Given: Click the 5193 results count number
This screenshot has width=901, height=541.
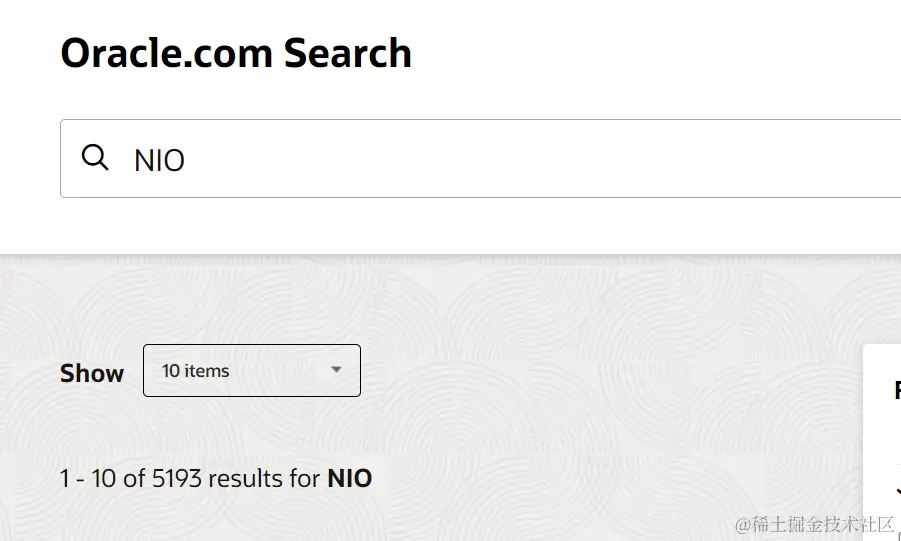Looking at the screenshot, I should click(177, 478).
